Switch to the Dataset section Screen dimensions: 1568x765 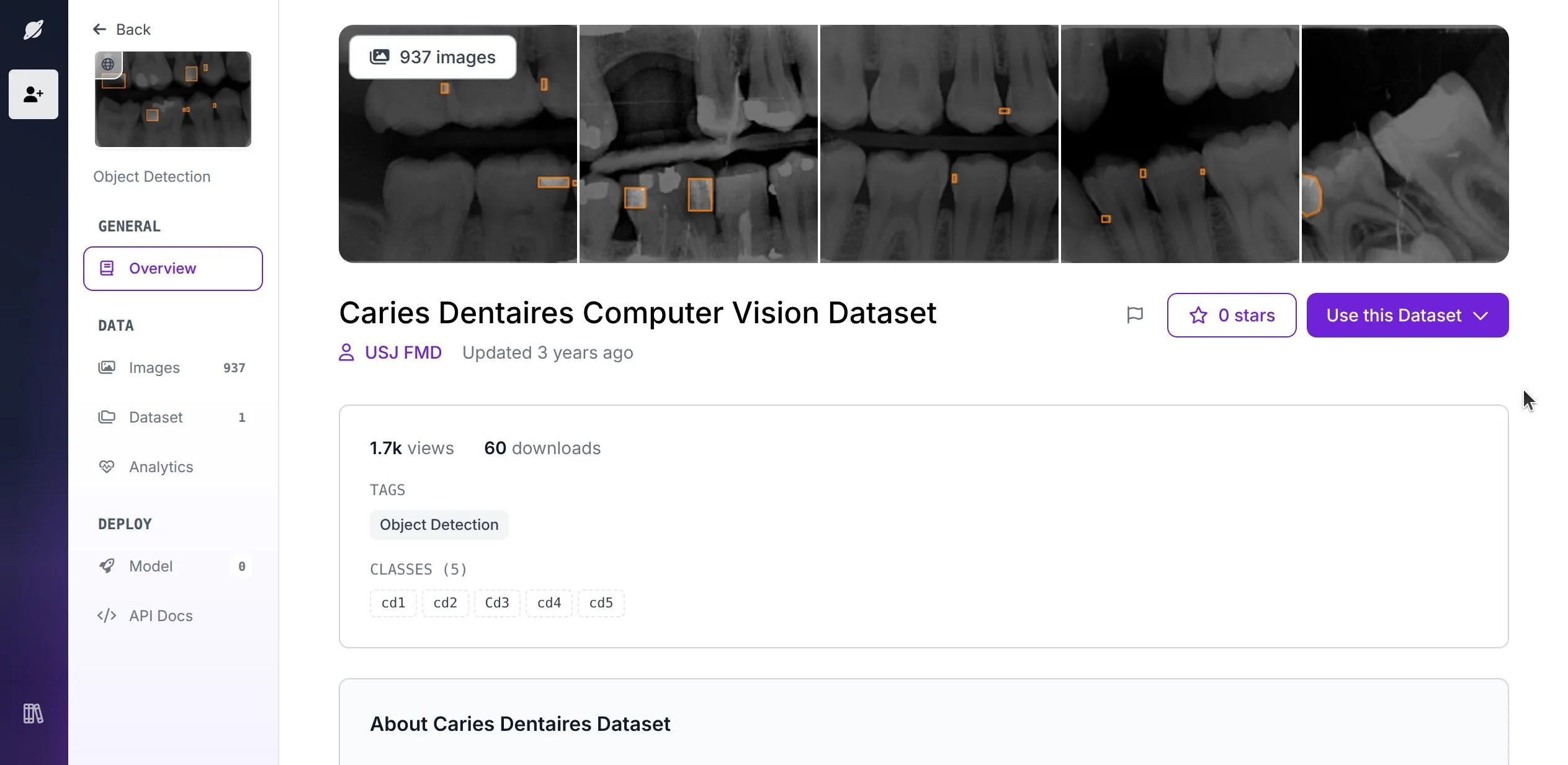pyautogui.click(x=155, y=417)
